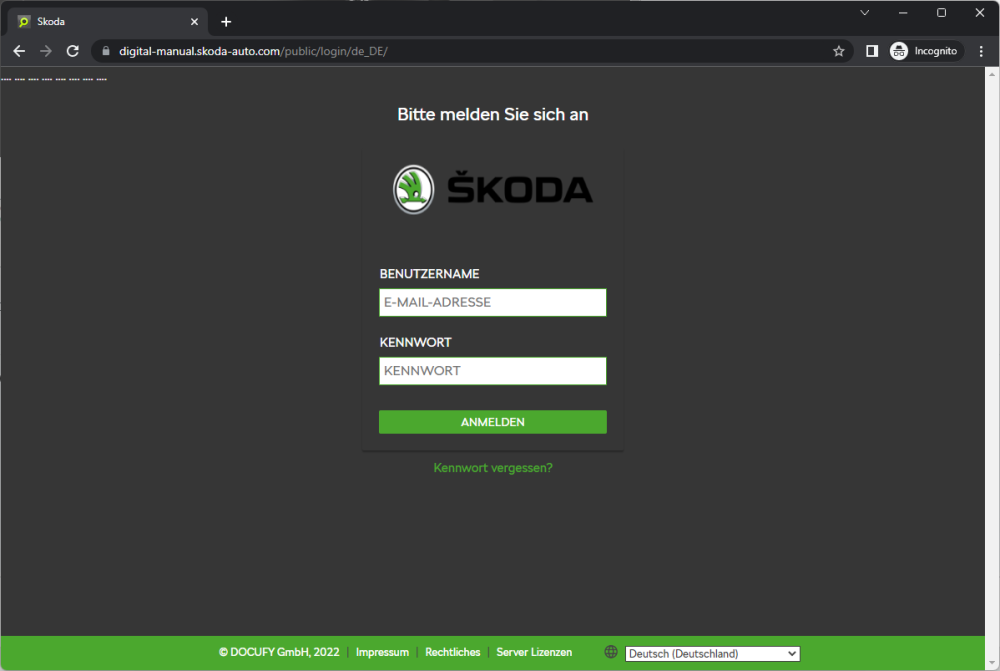Open the Impressum footer link
1000x671 pixels.
point(382,652)
